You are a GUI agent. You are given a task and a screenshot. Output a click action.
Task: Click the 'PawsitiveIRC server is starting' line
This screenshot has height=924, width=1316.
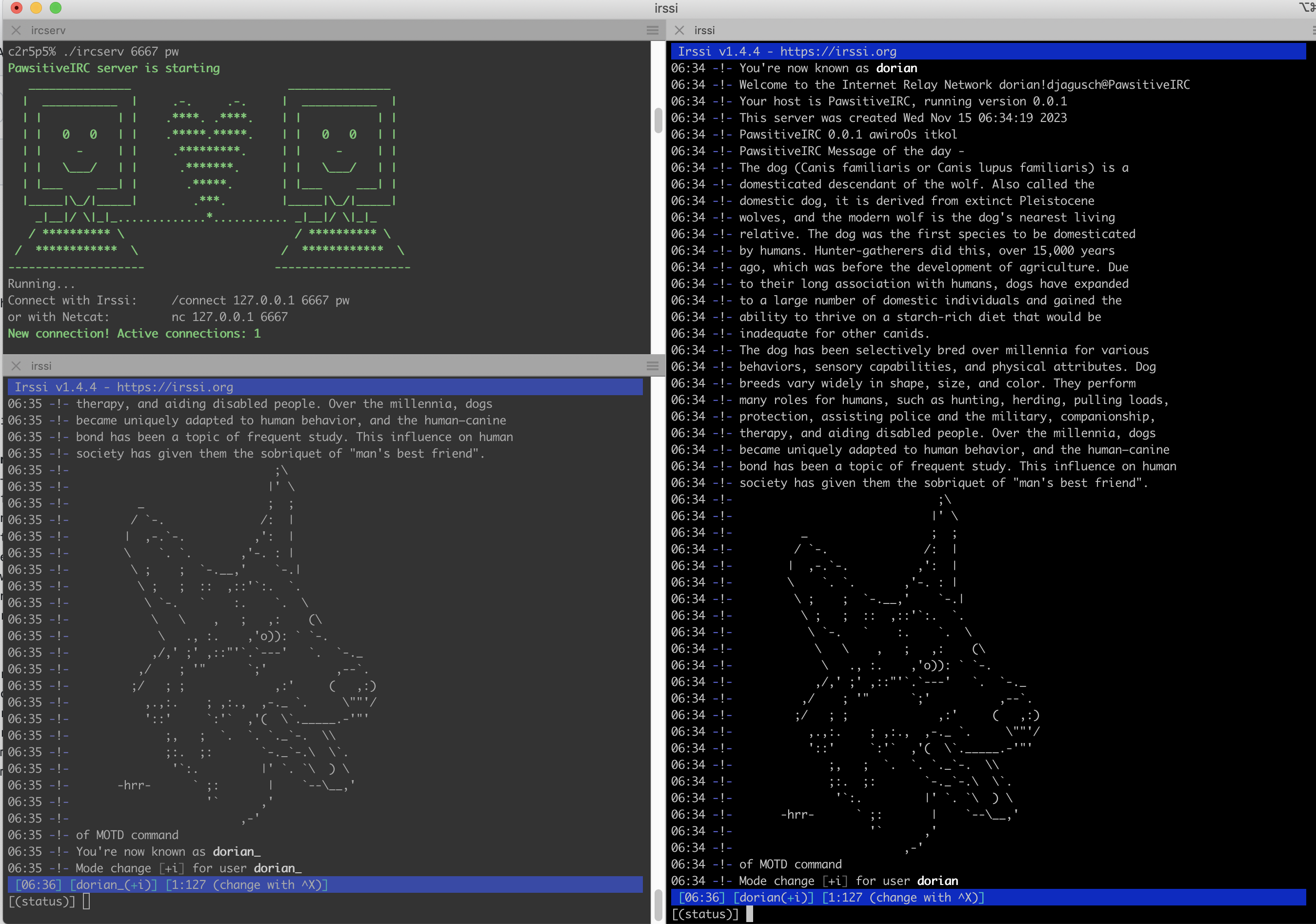click(x=114, y=68)
